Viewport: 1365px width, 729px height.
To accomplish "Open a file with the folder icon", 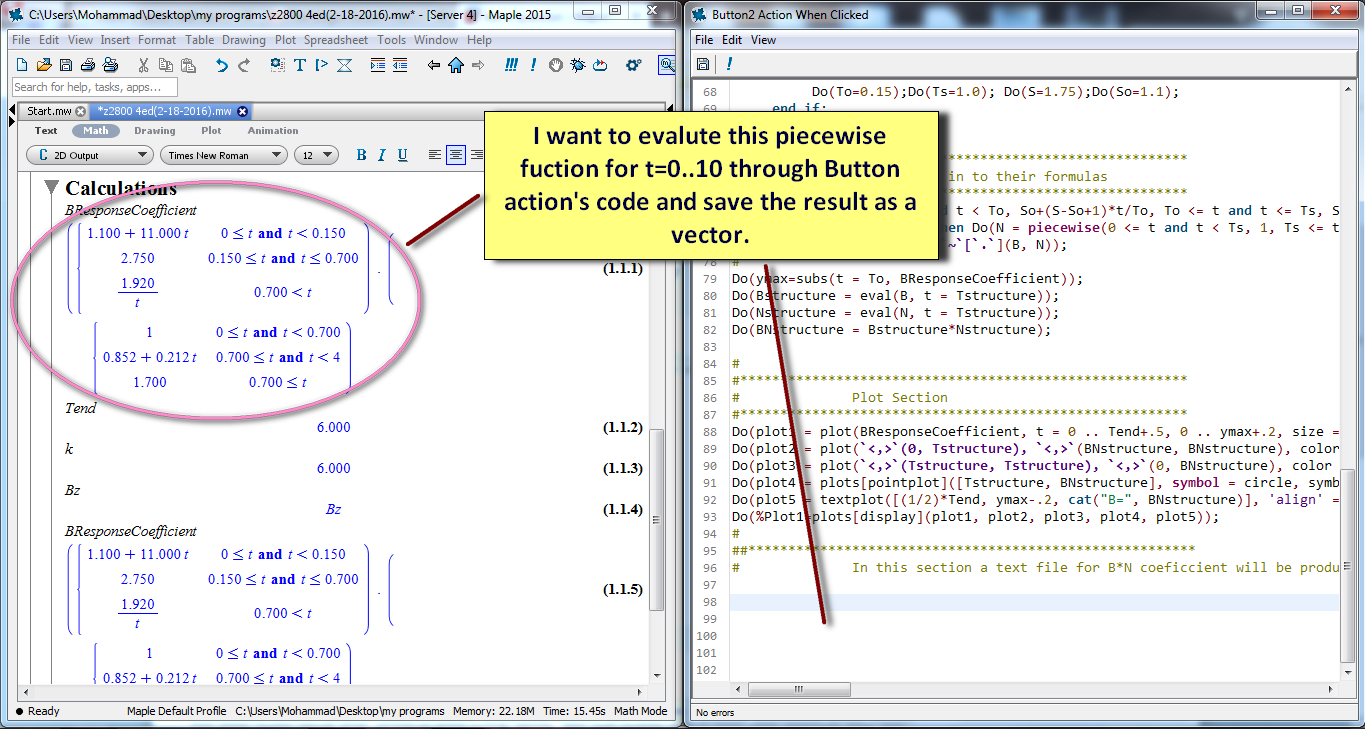I will point(44,65).
